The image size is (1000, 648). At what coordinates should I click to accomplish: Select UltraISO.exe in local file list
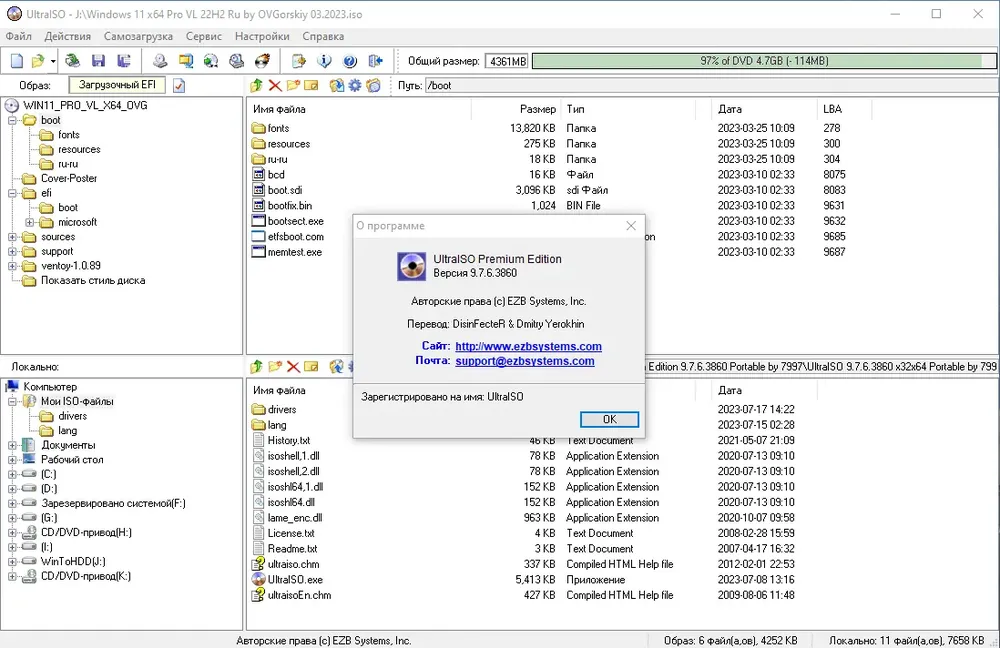tap(295, 580)
